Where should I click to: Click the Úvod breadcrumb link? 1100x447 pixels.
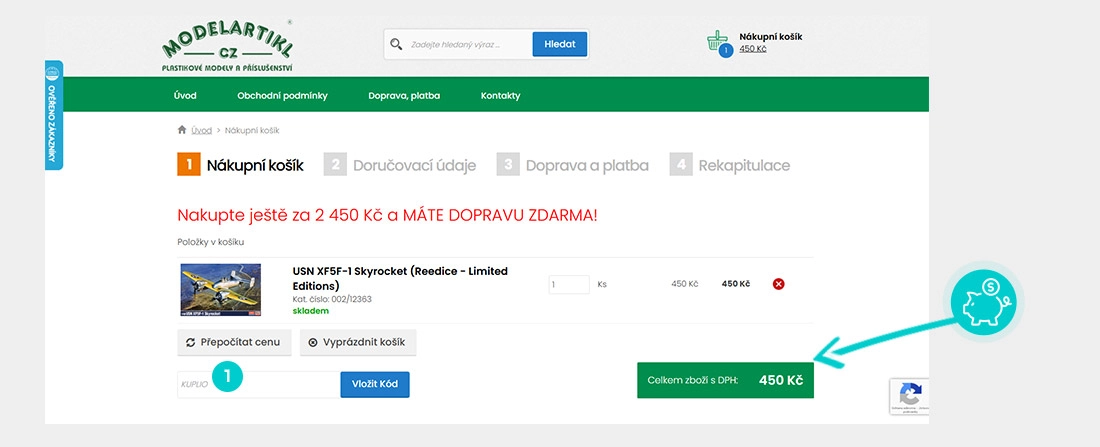[201, 131]
